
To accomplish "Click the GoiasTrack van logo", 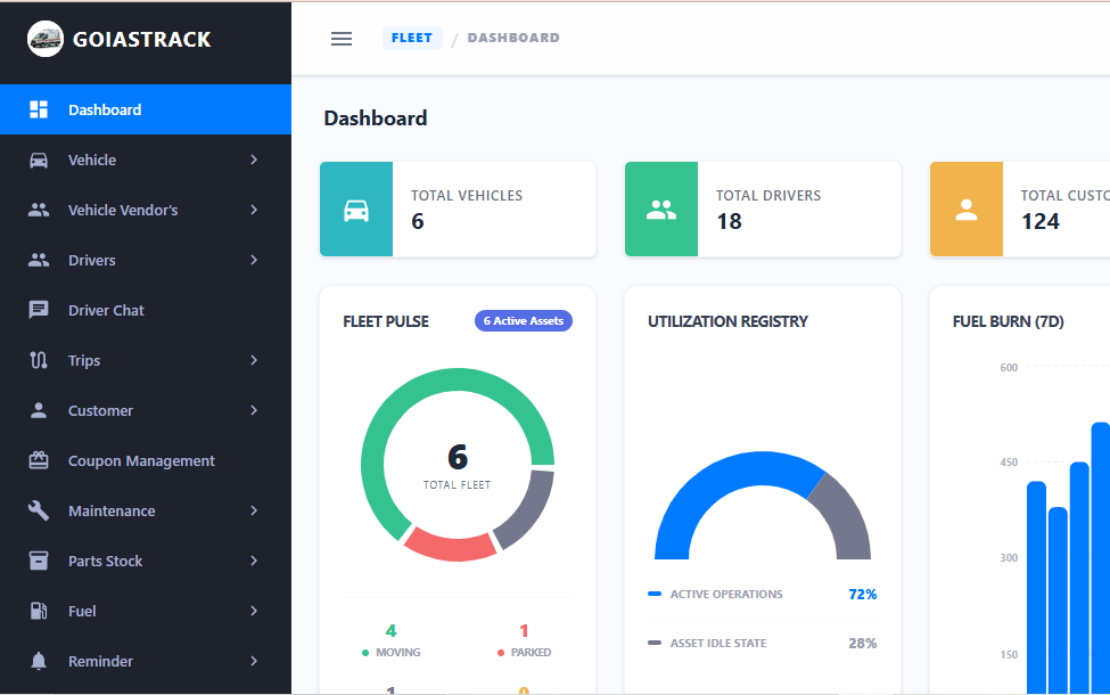I will click(x=45, y=38).
